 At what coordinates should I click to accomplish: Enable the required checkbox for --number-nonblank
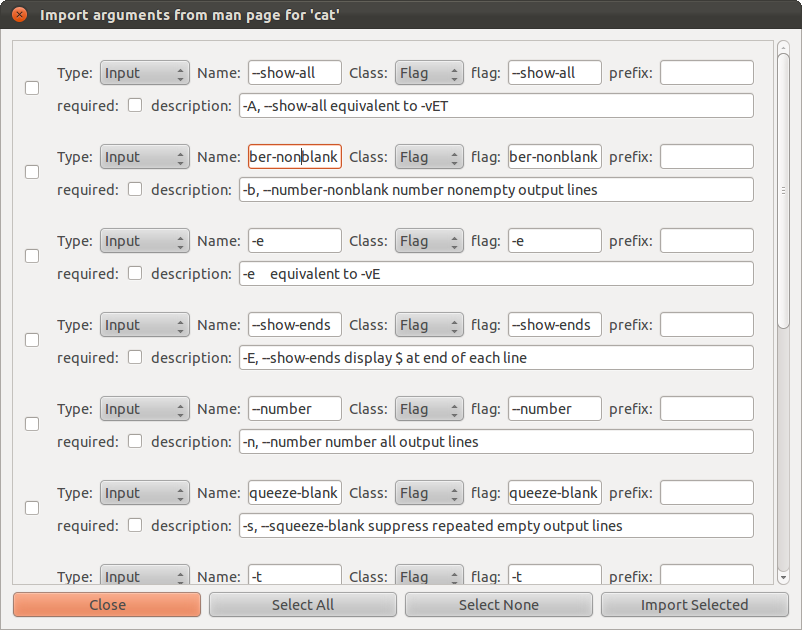pyautogui.click(x=135, y=189)
